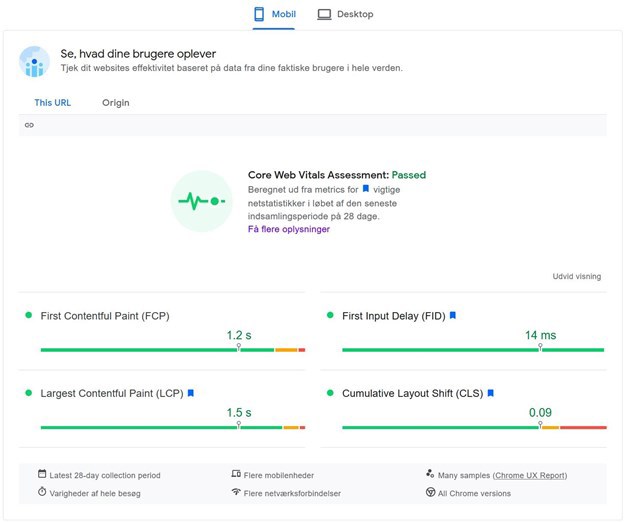This screenshot has height=522, width=626.
Task: Click the Chrome icon beside All Chrome versions
Action: click(x=429, y=492)
